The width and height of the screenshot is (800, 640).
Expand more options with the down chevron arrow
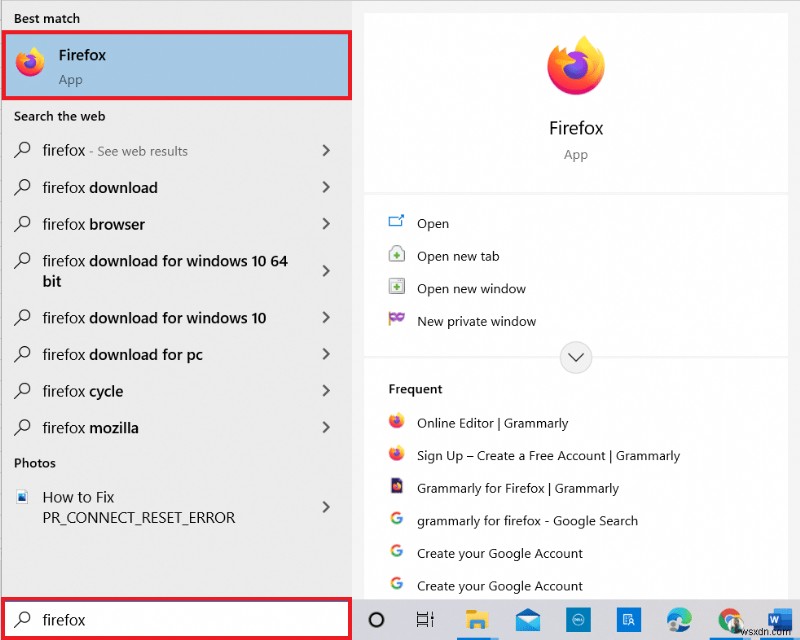(575, 357)
